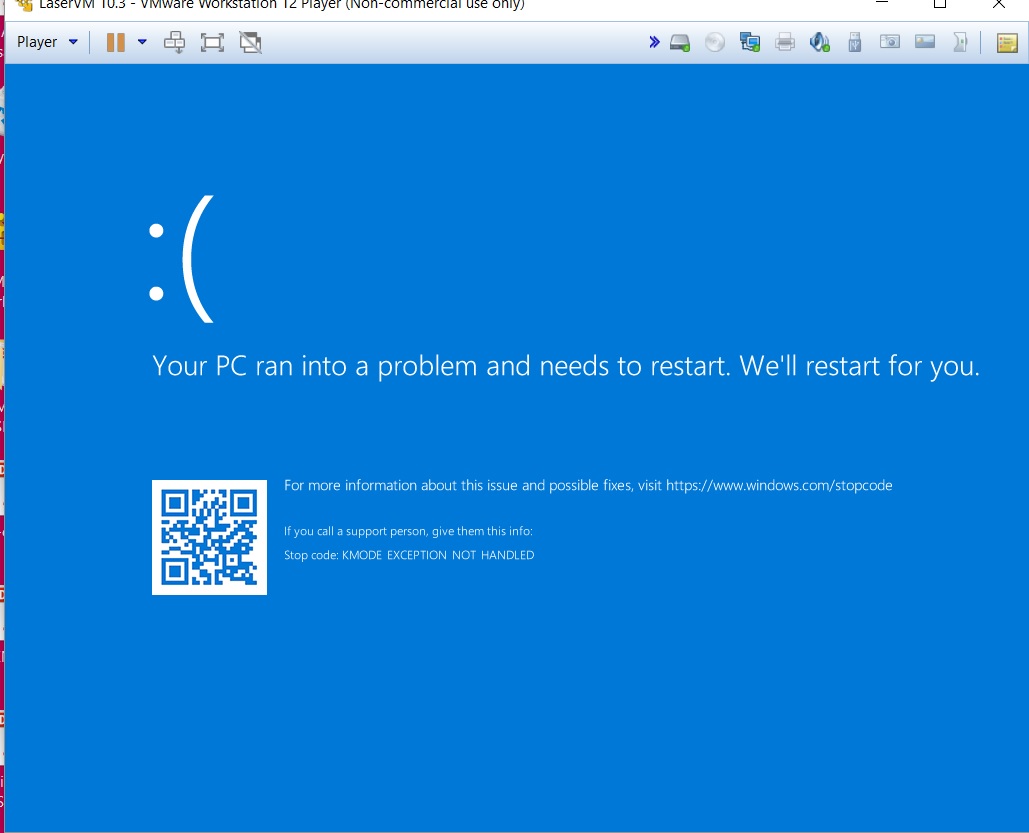The image size is (1029, 833).
Task: Open the Player dropdown arrow
Action: (x=71, y=41)
